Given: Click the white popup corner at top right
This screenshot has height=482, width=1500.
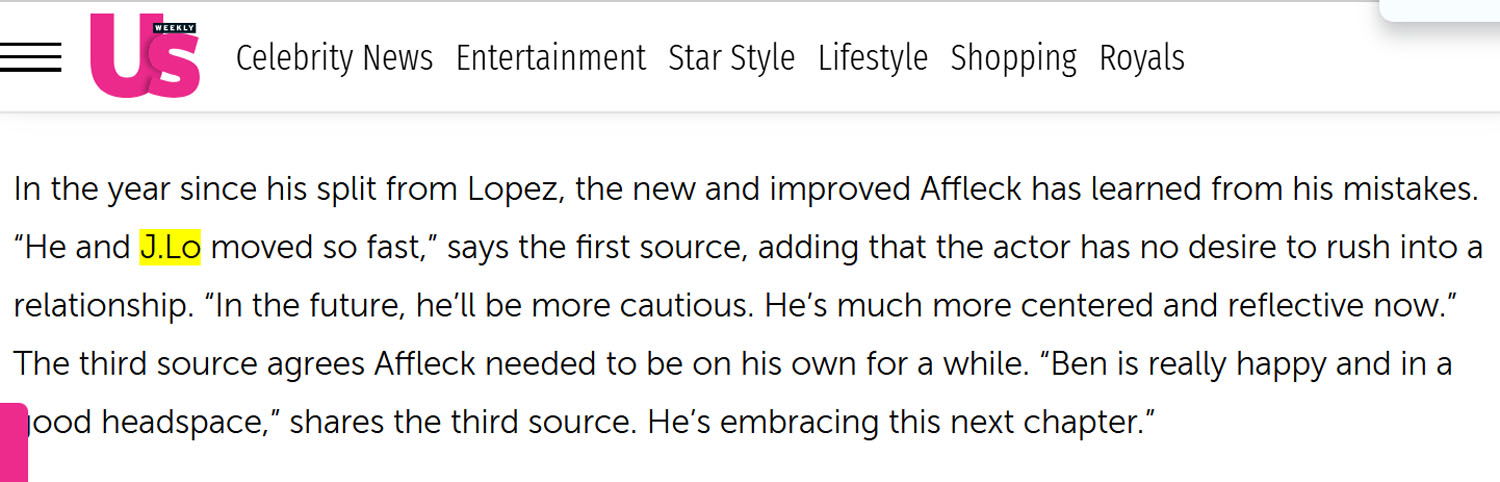Looking at the screenshot, I should (x=1440, y=10).
